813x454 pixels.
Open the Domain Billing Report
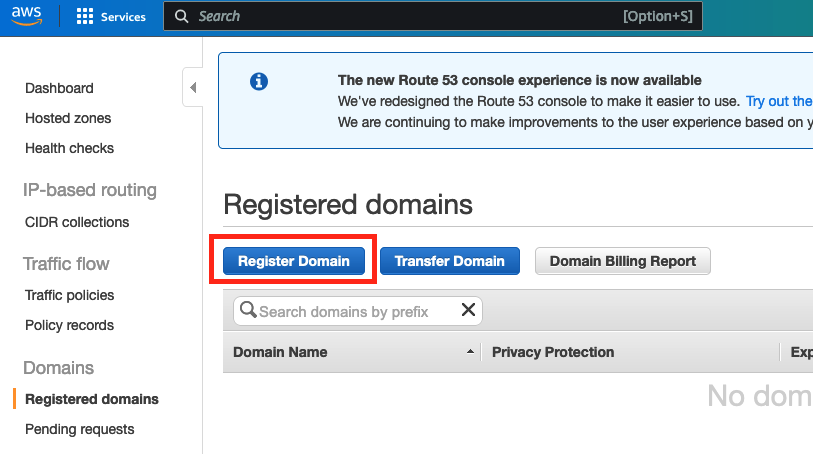[623, 261]
